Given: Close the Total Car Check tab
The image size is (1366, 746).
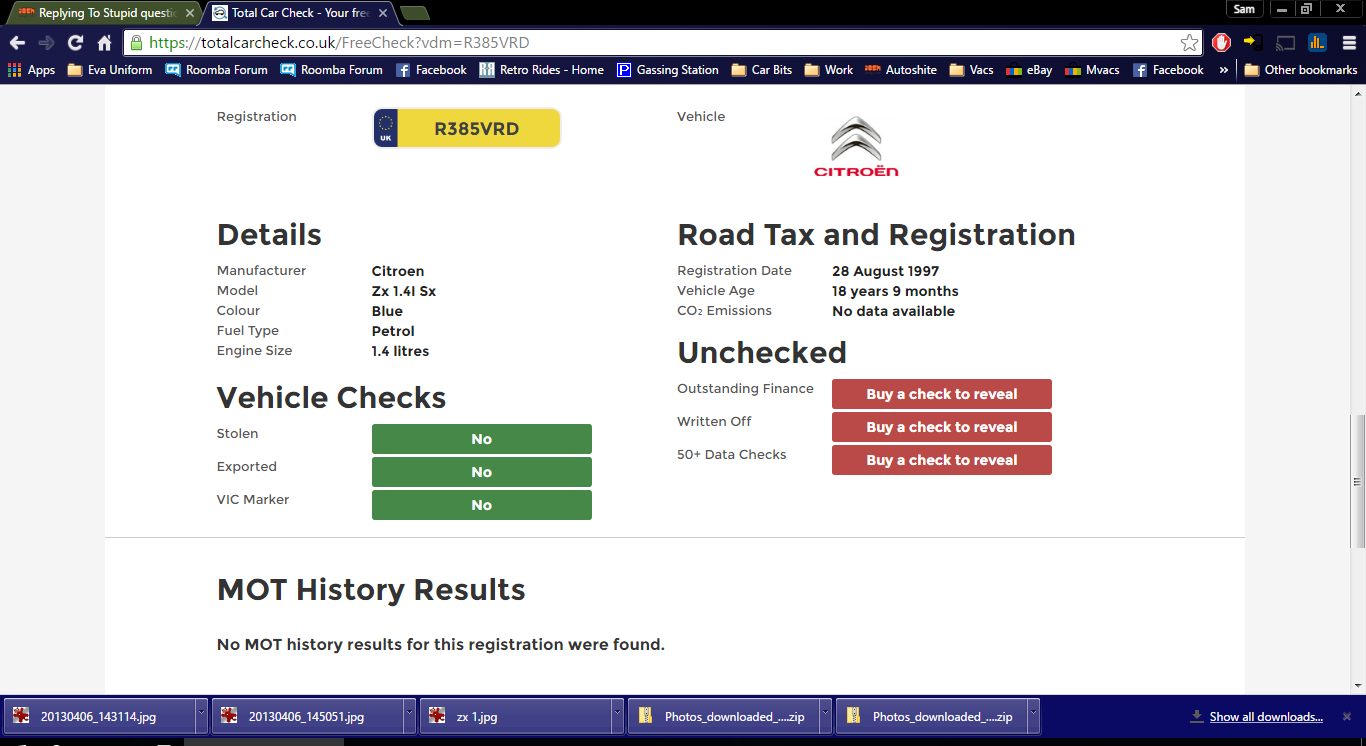Looking at the screenshot, I should pos(382,13).
